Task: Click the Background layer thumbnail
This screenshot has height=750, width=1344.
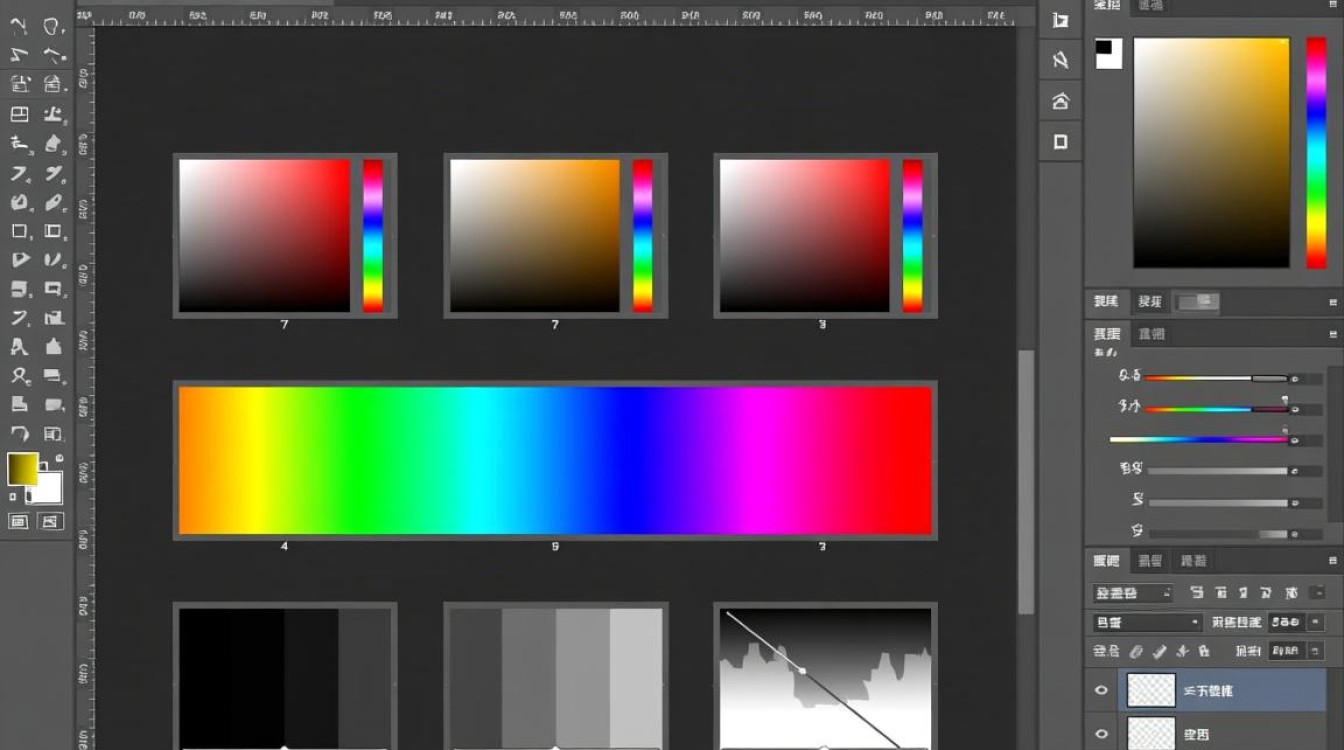Action: coord(1150,734)
